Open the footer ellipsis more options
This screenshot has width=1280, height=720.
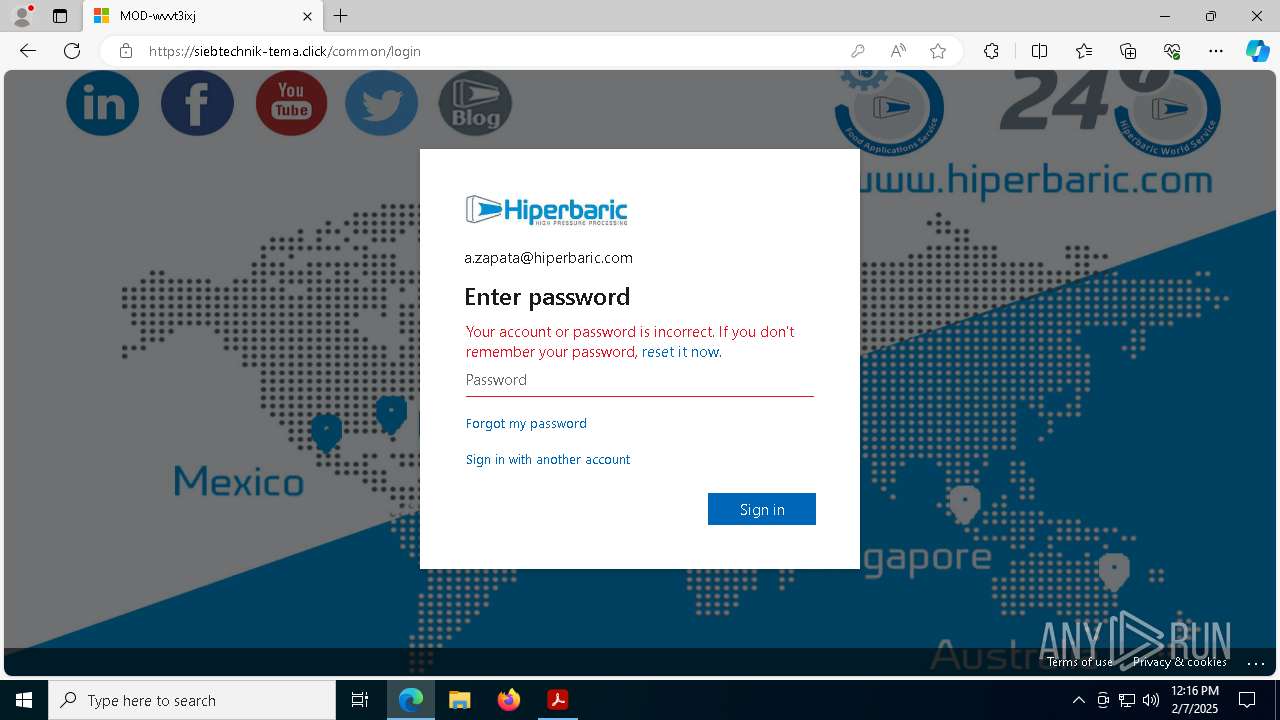(x=1256, y=662)
